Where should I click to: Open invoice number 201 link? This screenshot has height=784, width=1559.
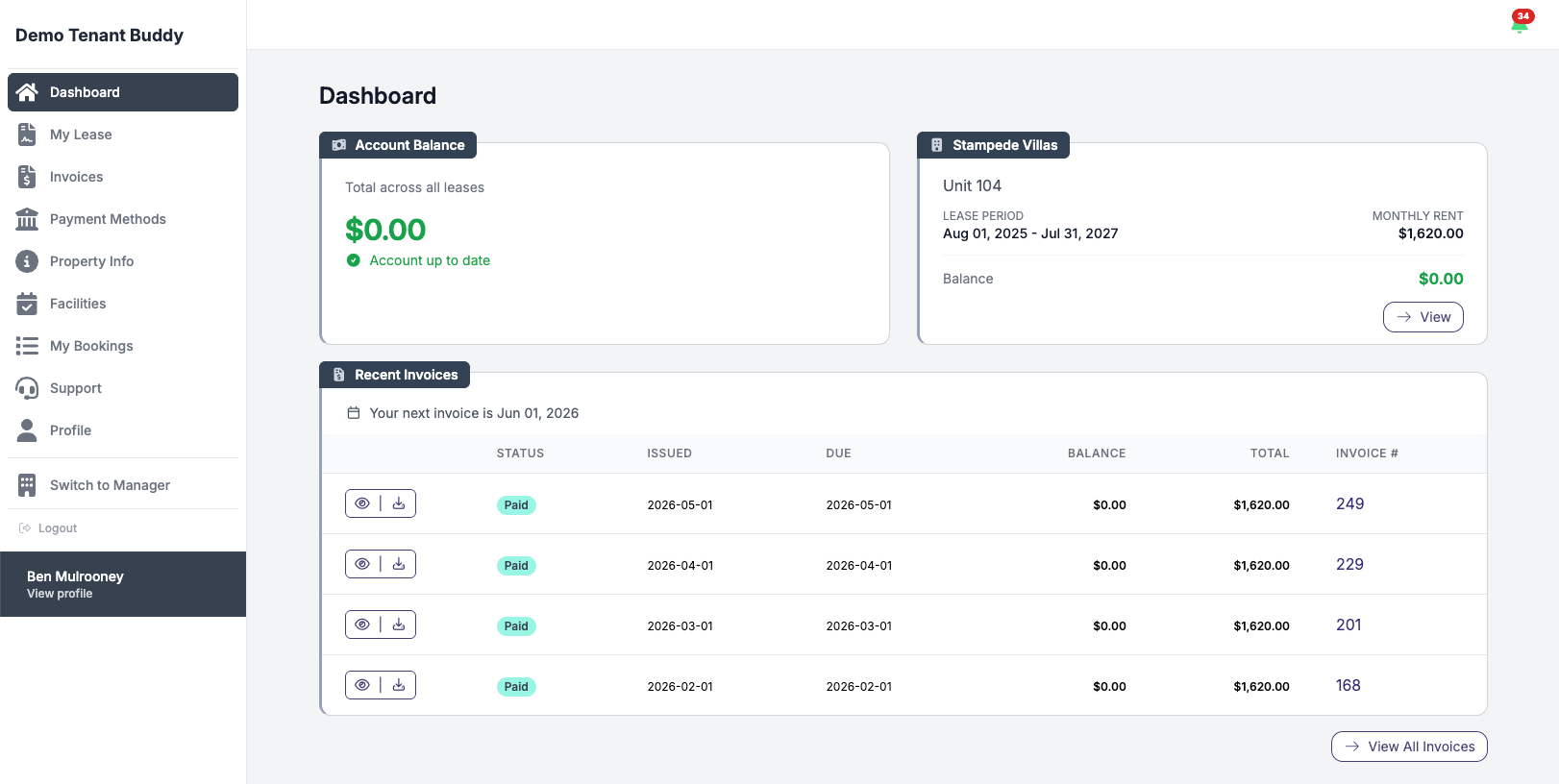tap(1349, 625)
